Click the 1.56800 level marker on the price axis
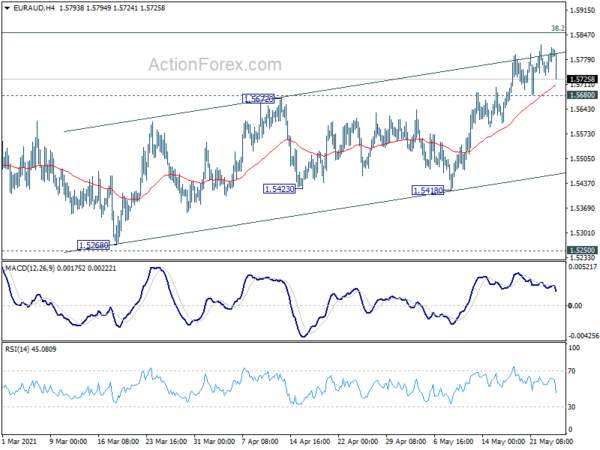The height and width of the screenshot is (450, 600). click(582, 95)
